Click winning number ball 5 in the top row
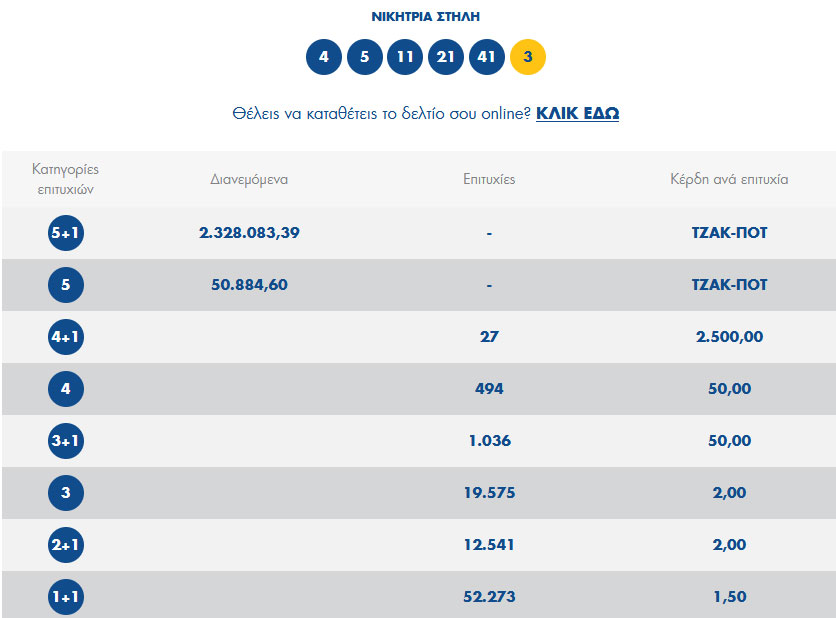 pyautogui.click(x=365, y=57)
